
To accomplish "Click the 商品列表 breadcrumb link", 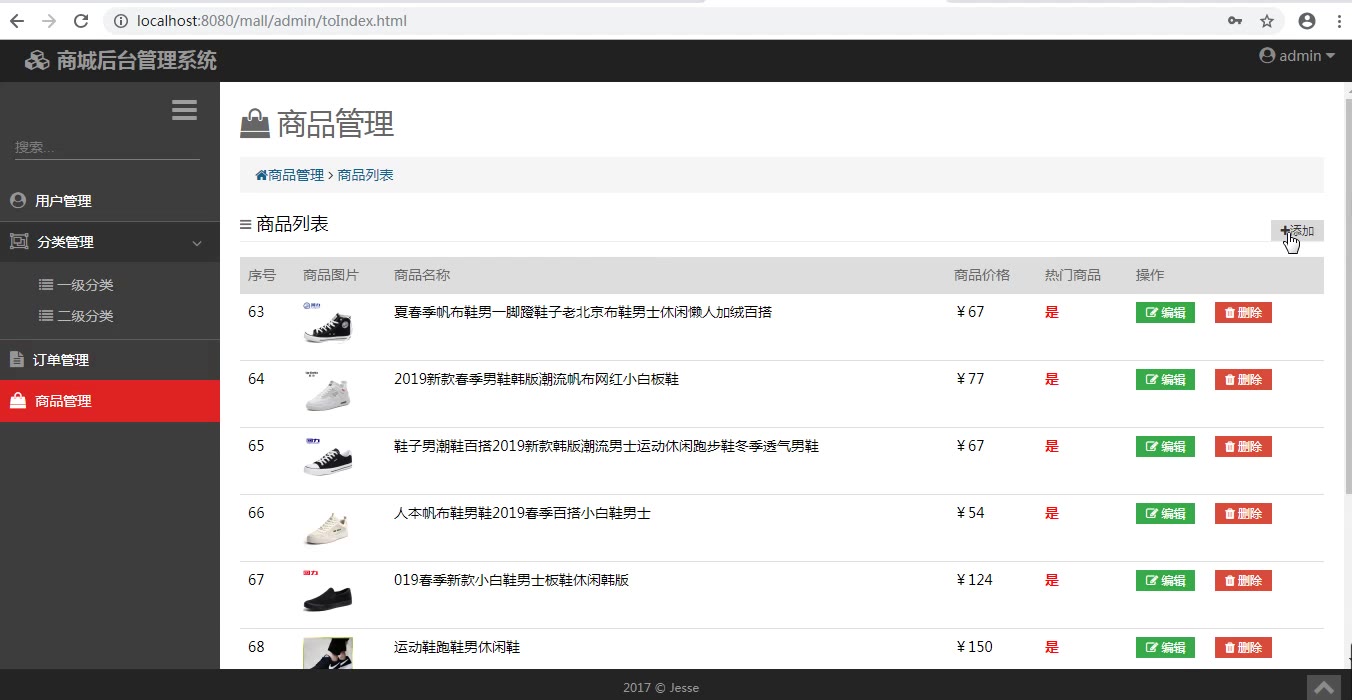I will pos(366,175).
